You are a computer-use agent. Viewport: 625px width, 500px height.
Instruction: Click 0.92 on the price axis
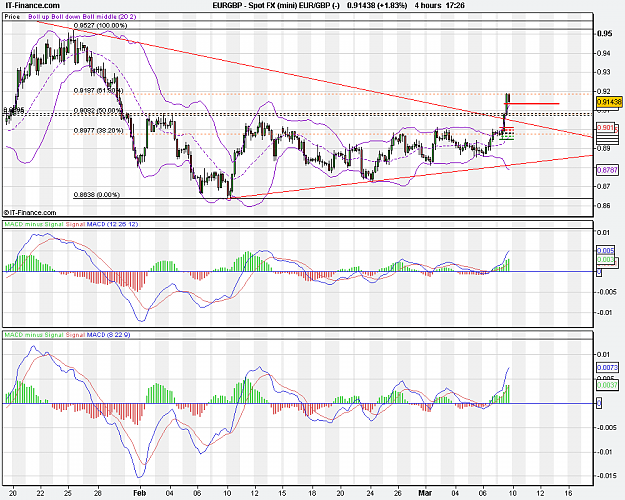[x=604, y=91]
